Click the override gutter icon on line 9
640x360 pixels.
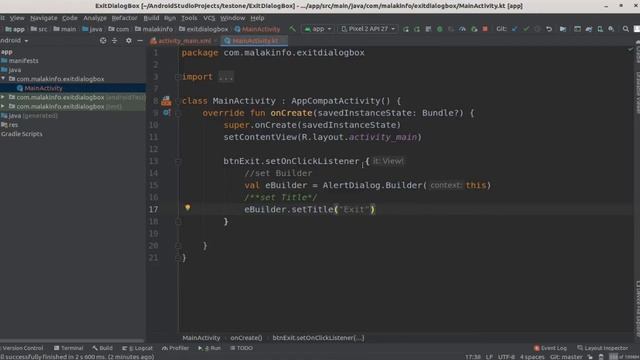[x=167, y=113]
